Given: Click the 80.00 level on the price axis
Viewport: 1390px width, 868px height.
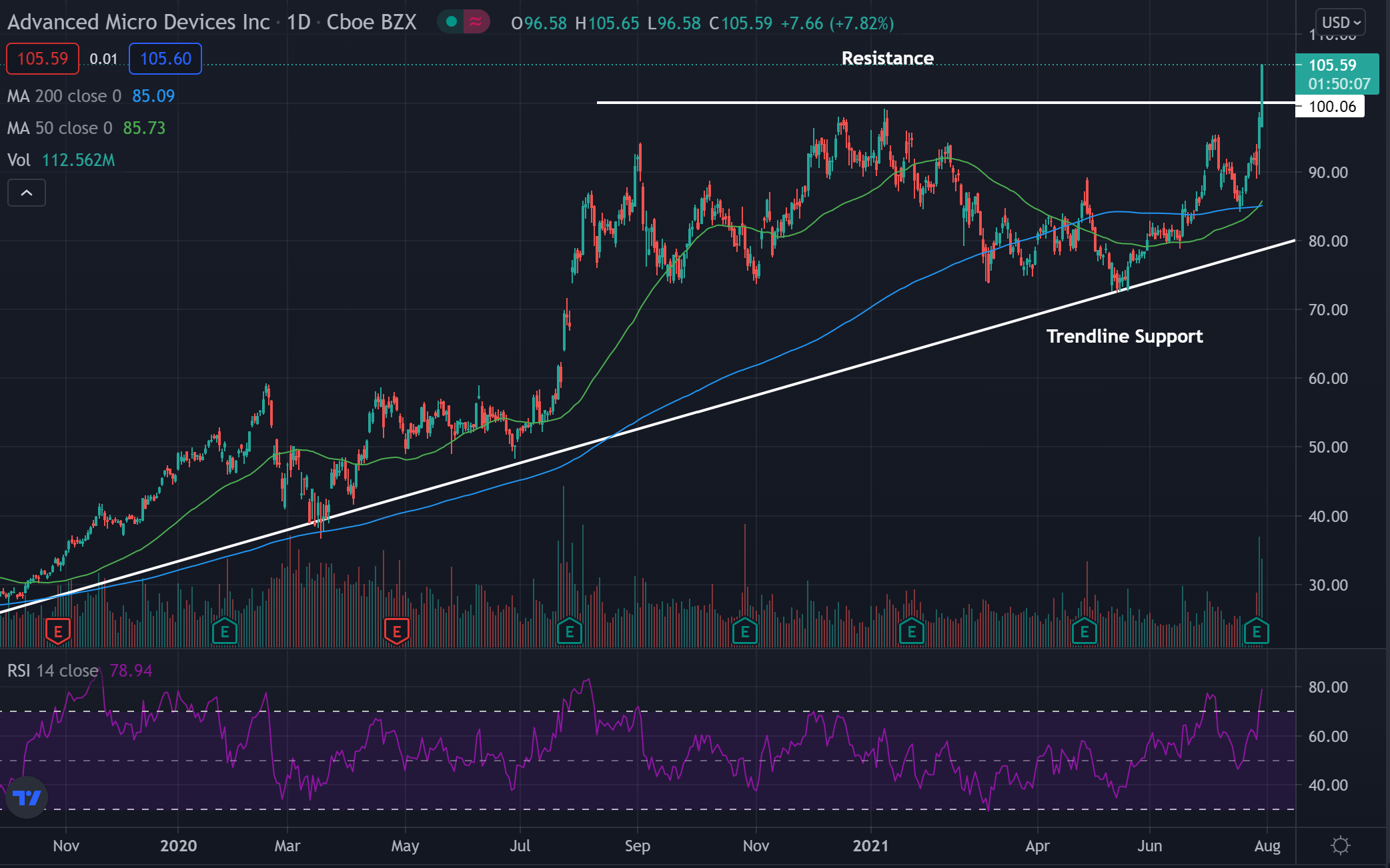Looking at the screenshot, I should point(1328,241).
